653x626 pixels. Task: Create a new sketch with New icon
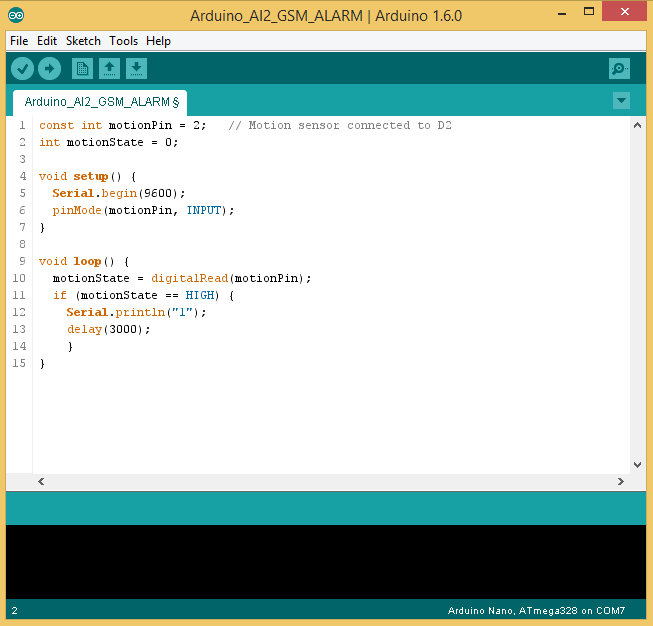tap(82, 68)
